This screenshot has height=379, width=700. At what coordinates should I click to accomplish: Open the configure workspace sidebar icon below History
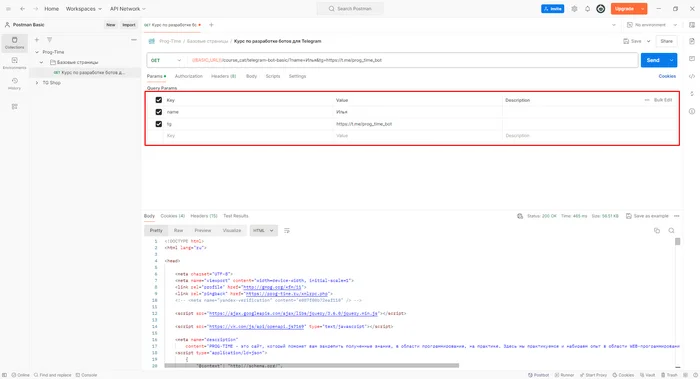(x=15, y=107)
